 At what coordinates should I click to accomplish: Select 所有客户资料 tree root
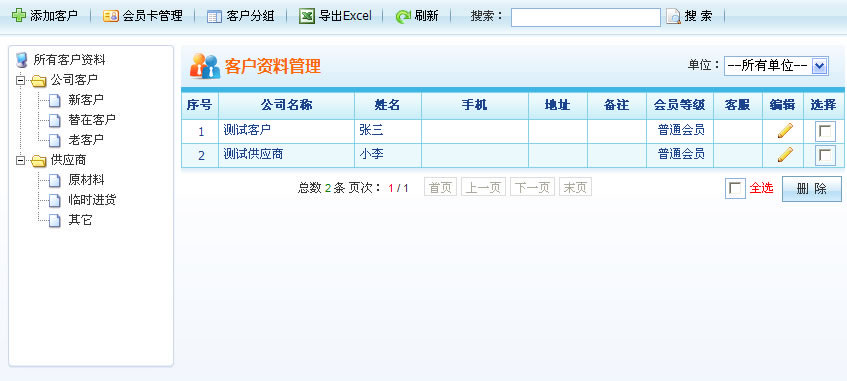69,60
